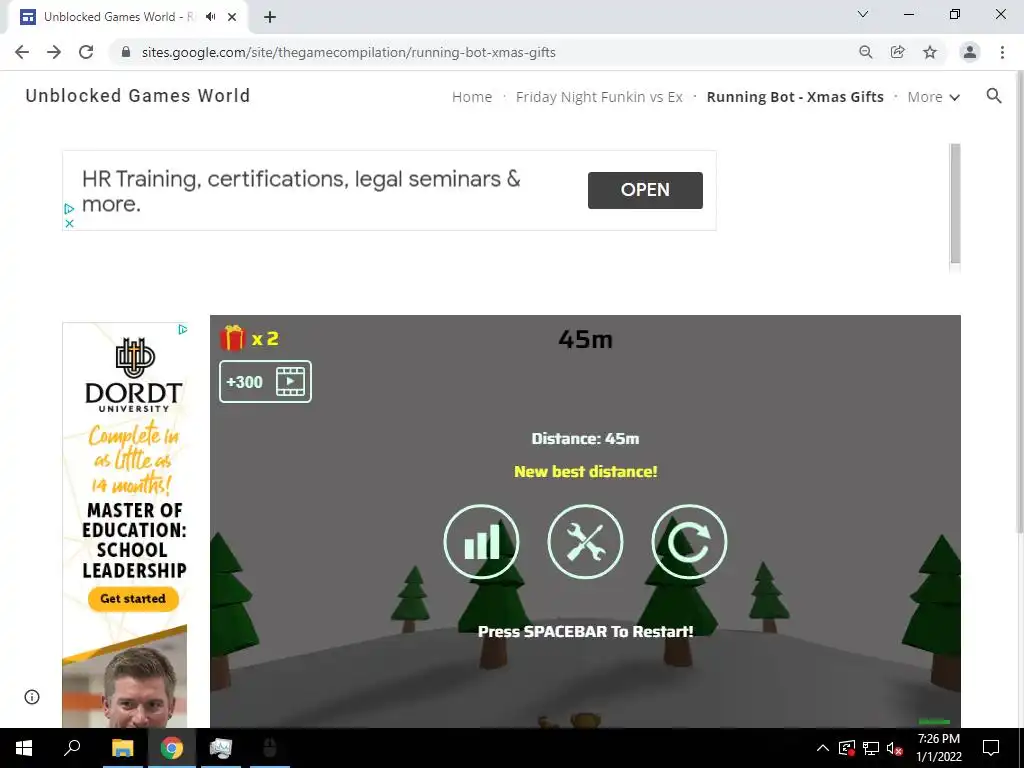This screenshot has width=1024, height=768.
Task: Open a new browser tab
Action: [x=270, y=17]
